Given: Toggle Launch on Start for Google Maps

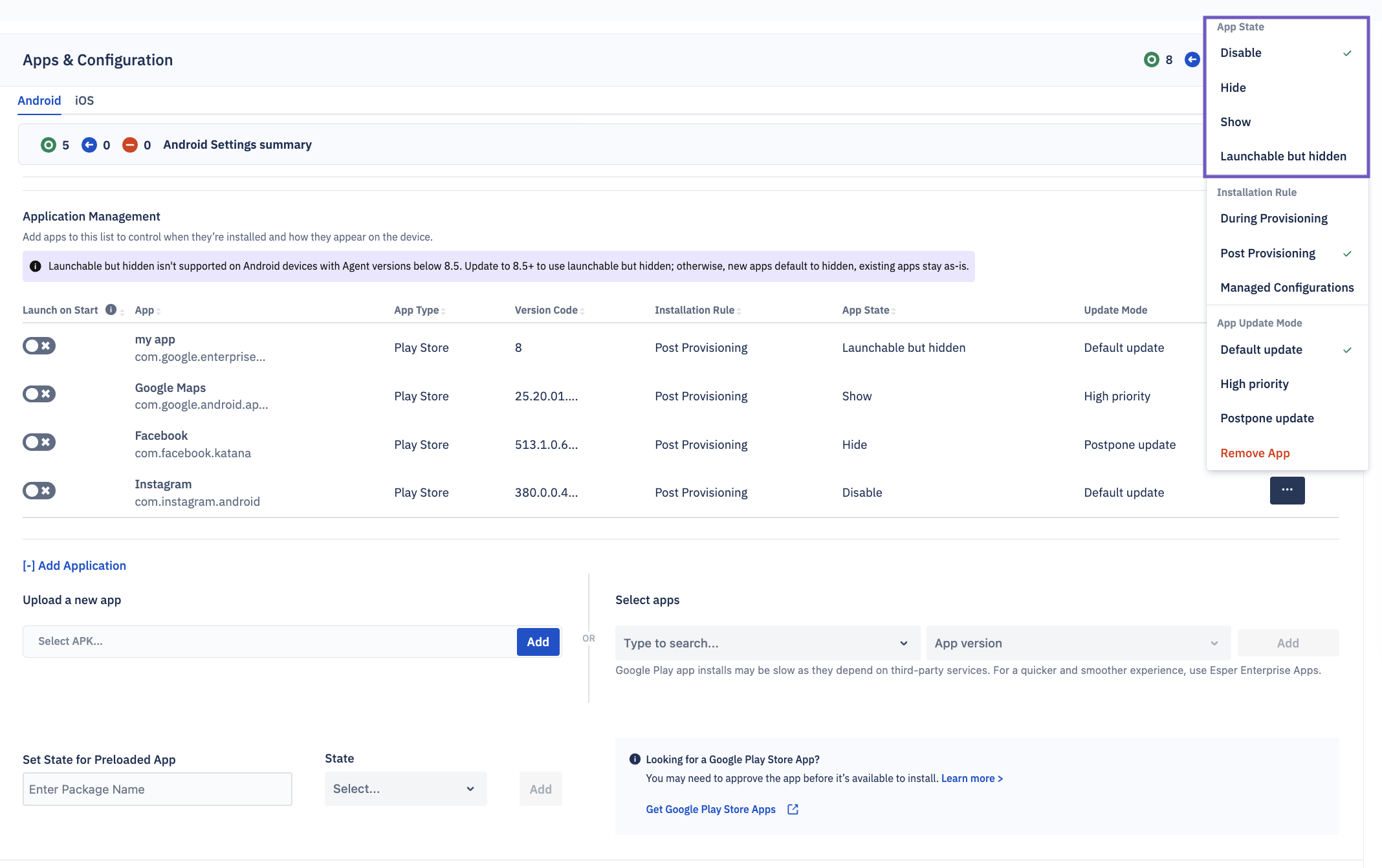Looking at the screenshot, I should coord(39,394).
